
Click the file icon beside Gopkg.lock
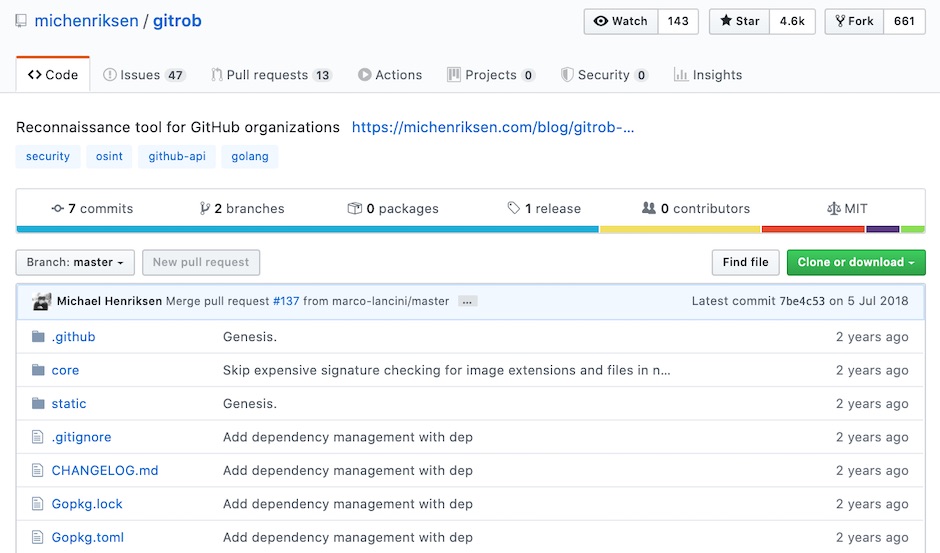tap(37, 504)
